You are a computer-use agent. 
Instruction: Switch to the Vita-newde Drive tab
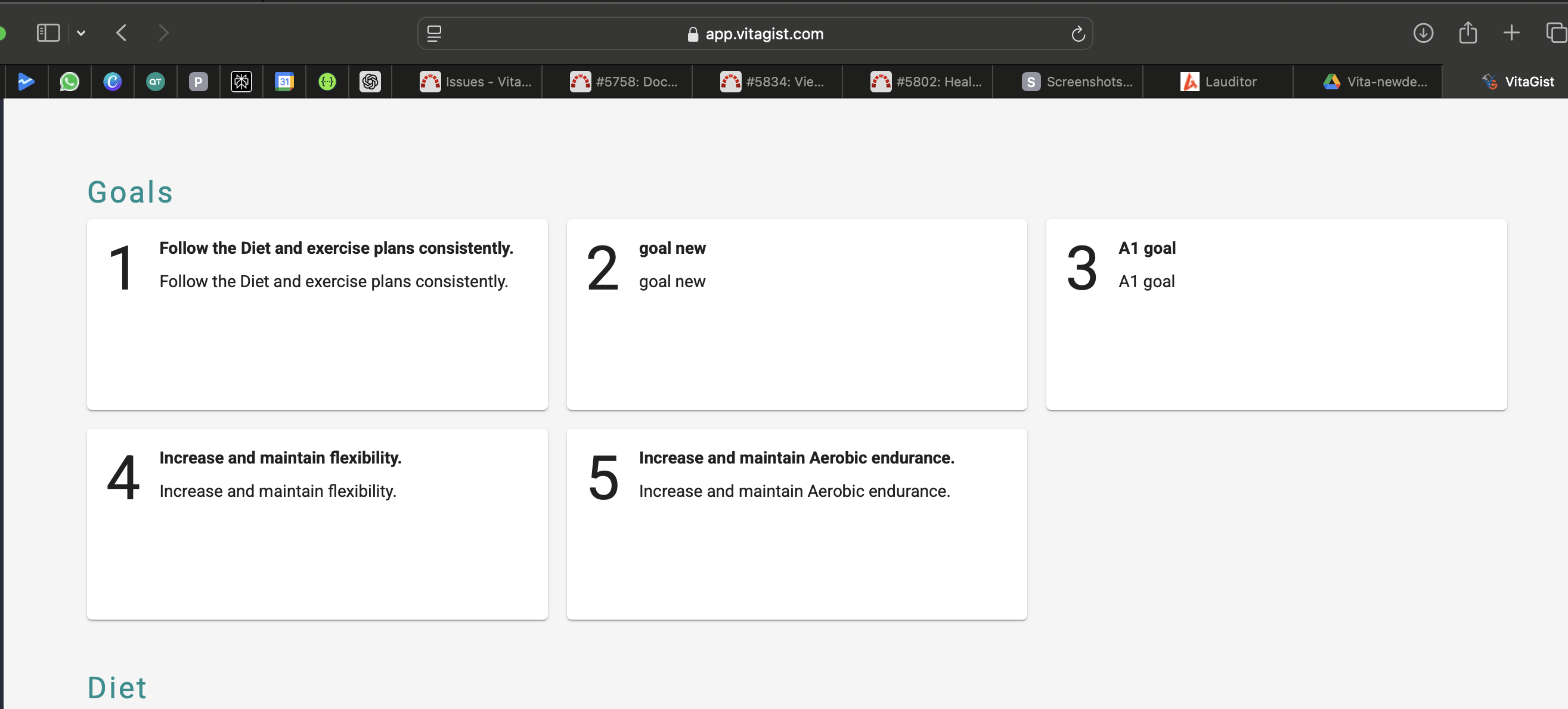pyautogui.click(x=1375, y=82)
